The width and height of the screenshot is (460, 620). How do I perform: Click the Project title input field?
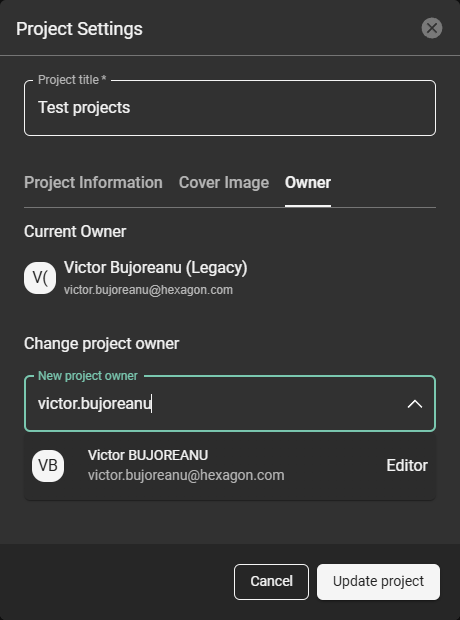230,108
